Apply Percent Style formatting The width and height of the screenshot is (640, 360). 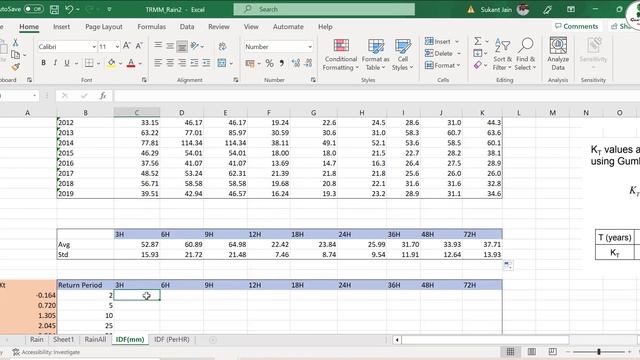point(269,63)
